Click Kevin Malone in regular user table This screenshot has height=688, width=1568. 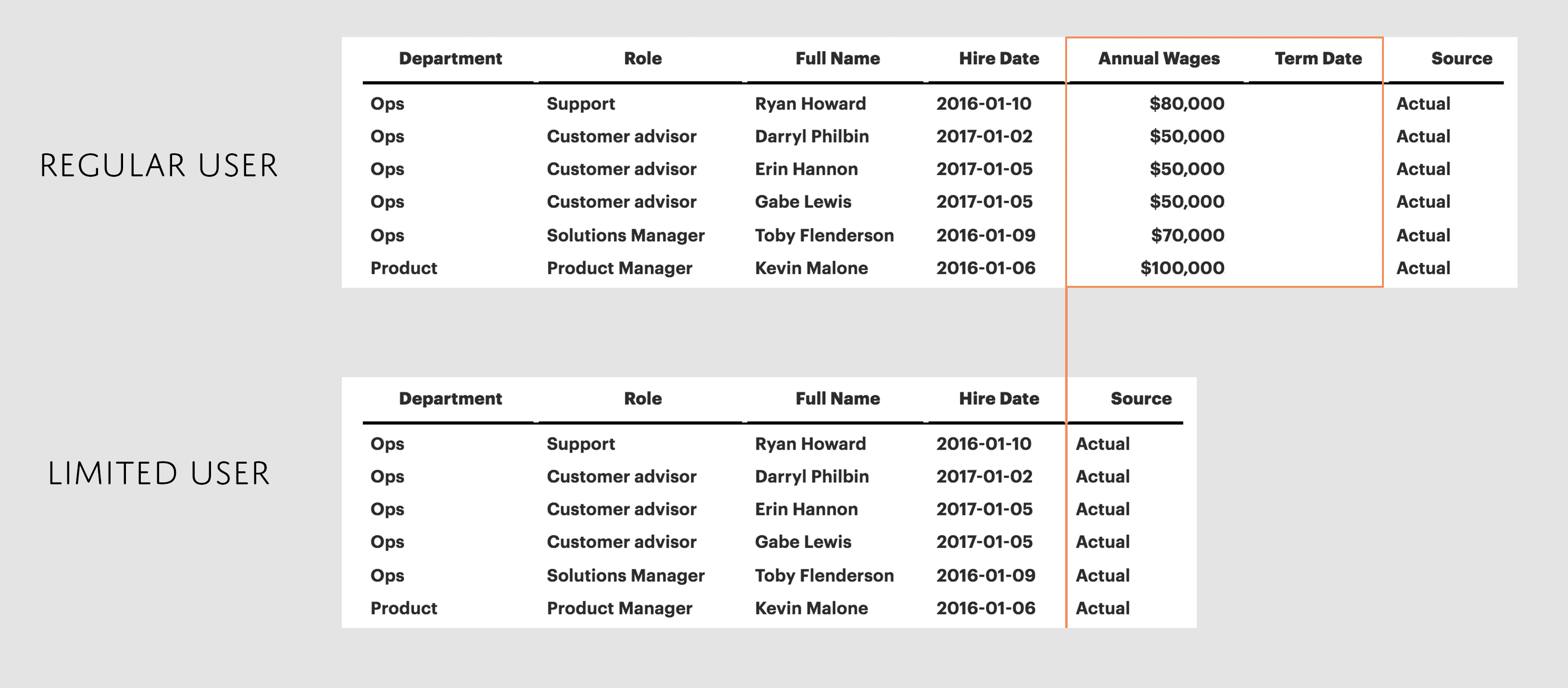point(811,268)
